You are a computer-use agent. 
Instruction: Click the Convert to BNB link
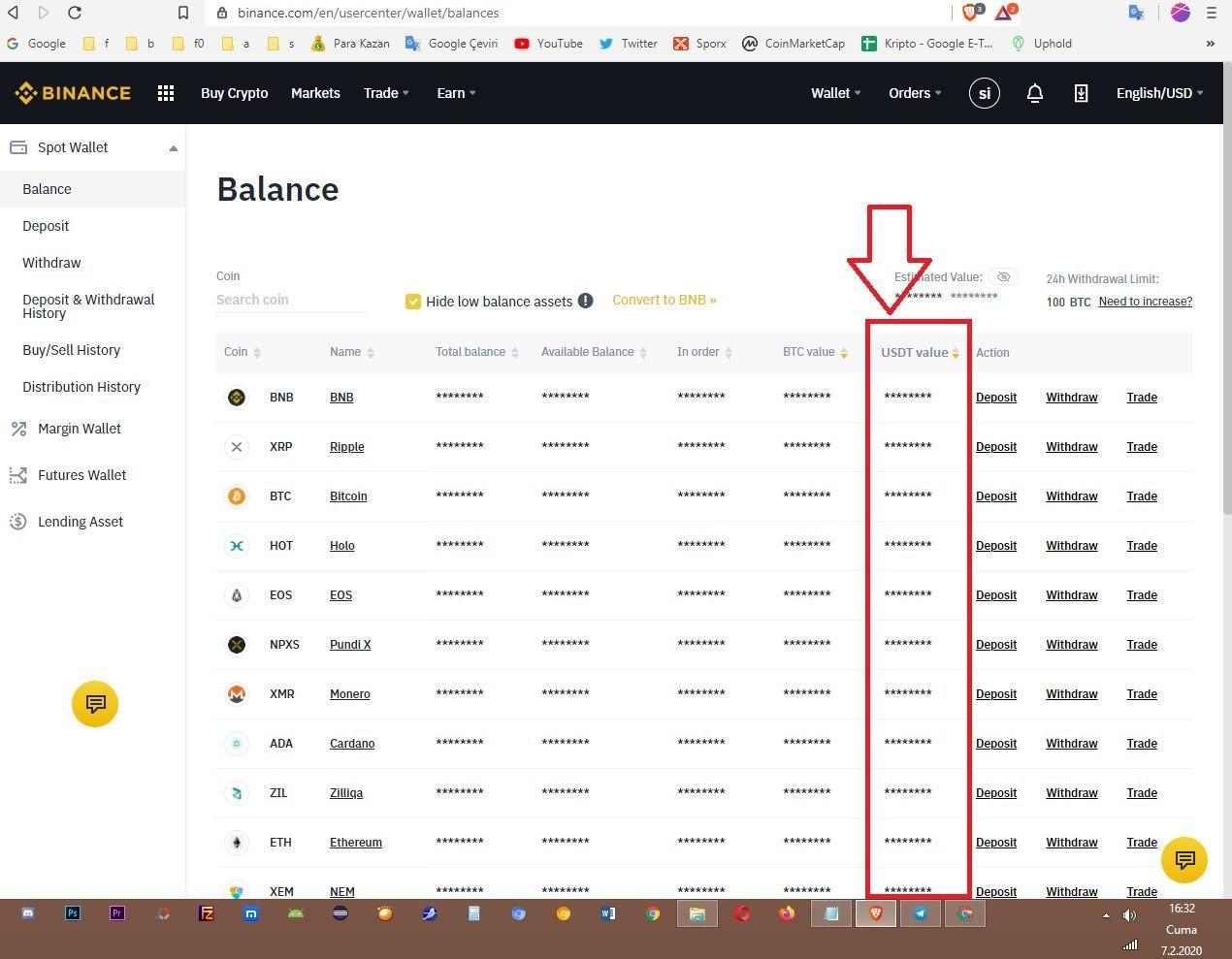[x=665, y=300]
